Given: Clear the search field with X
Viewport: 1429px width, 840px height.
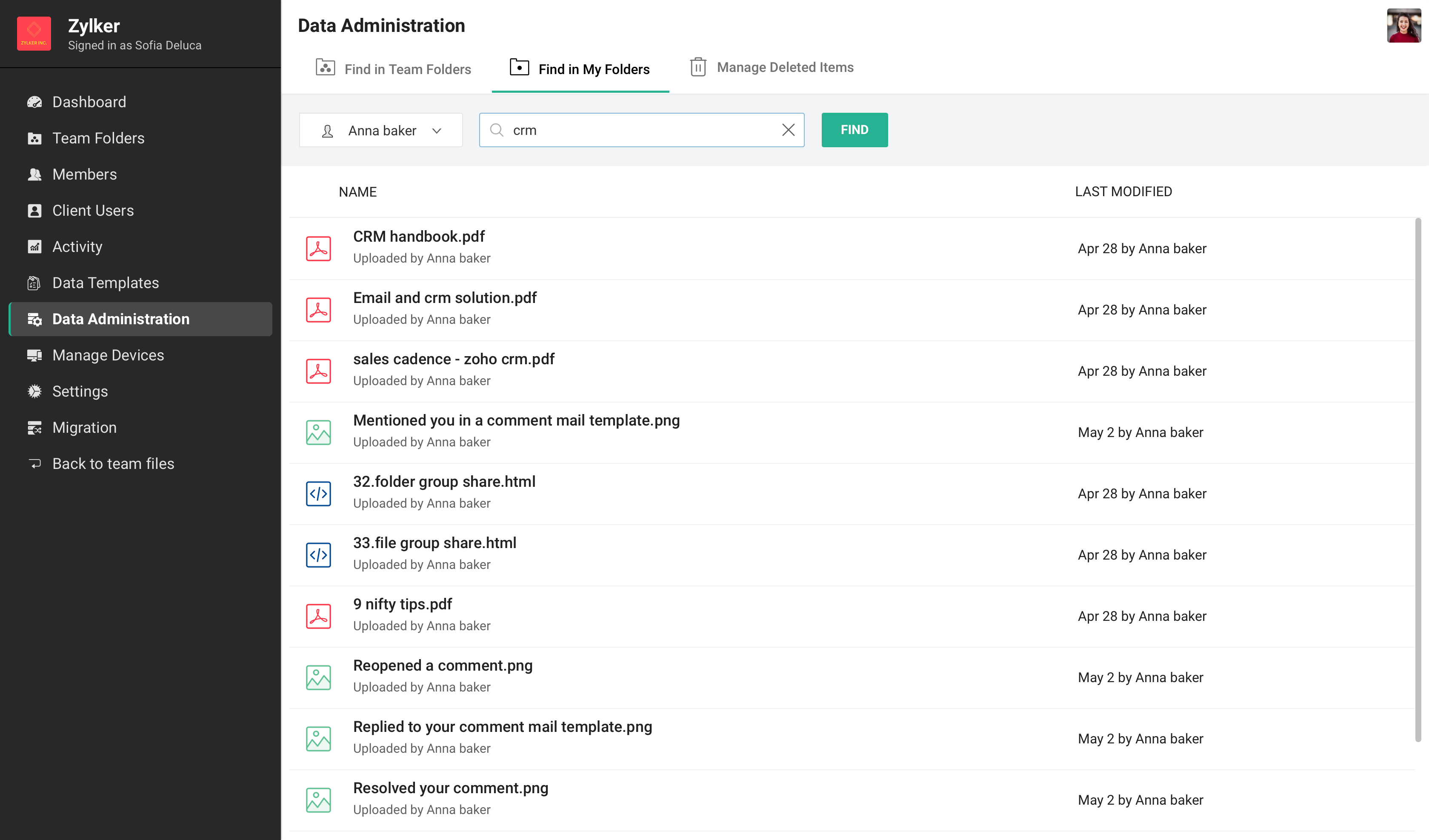Looking at the screenshot, I should click(788, 130).
